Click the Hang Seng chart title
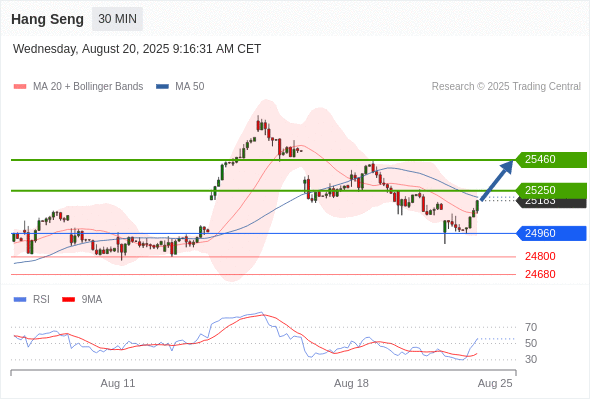The image size is (590, 400). (47, 19)
